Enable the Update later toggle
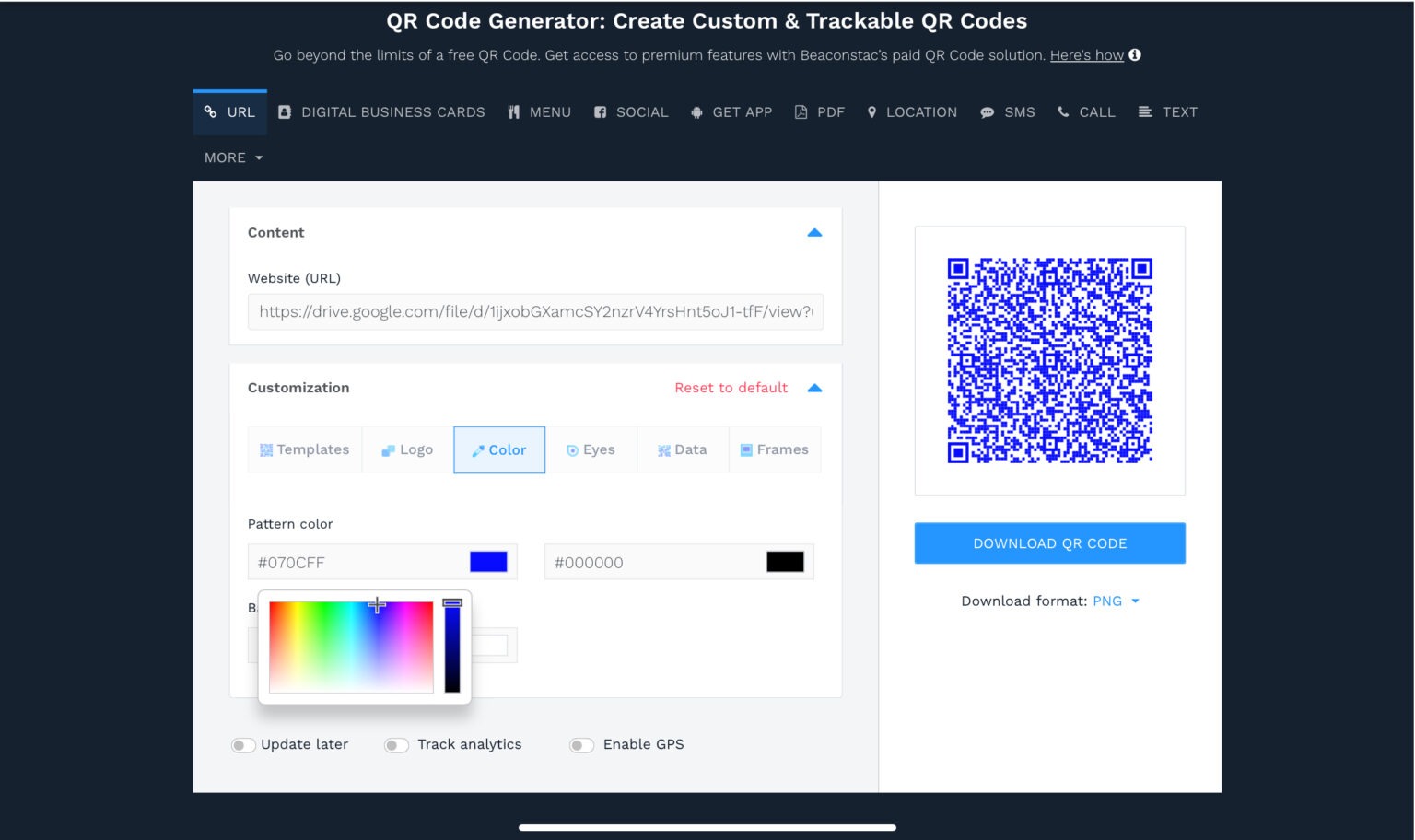The width and height of the screenshot is (1415, 840). click(243, 744)
